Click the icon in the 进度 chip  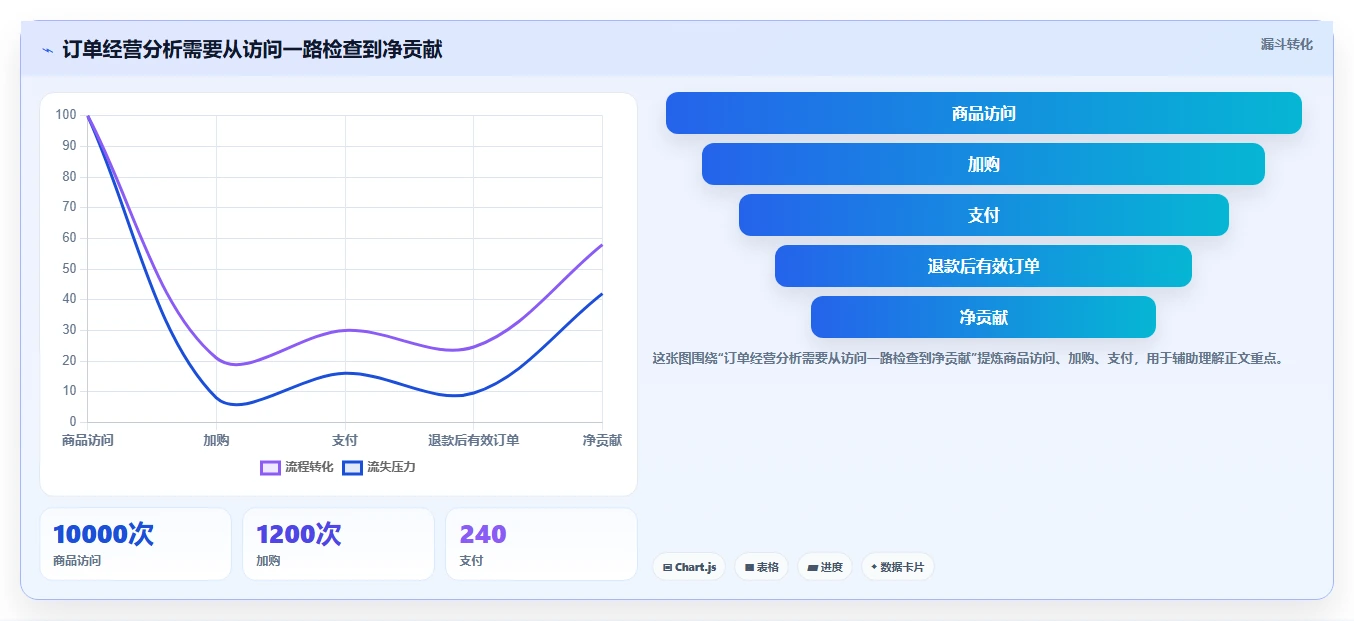tap(812, 567)
